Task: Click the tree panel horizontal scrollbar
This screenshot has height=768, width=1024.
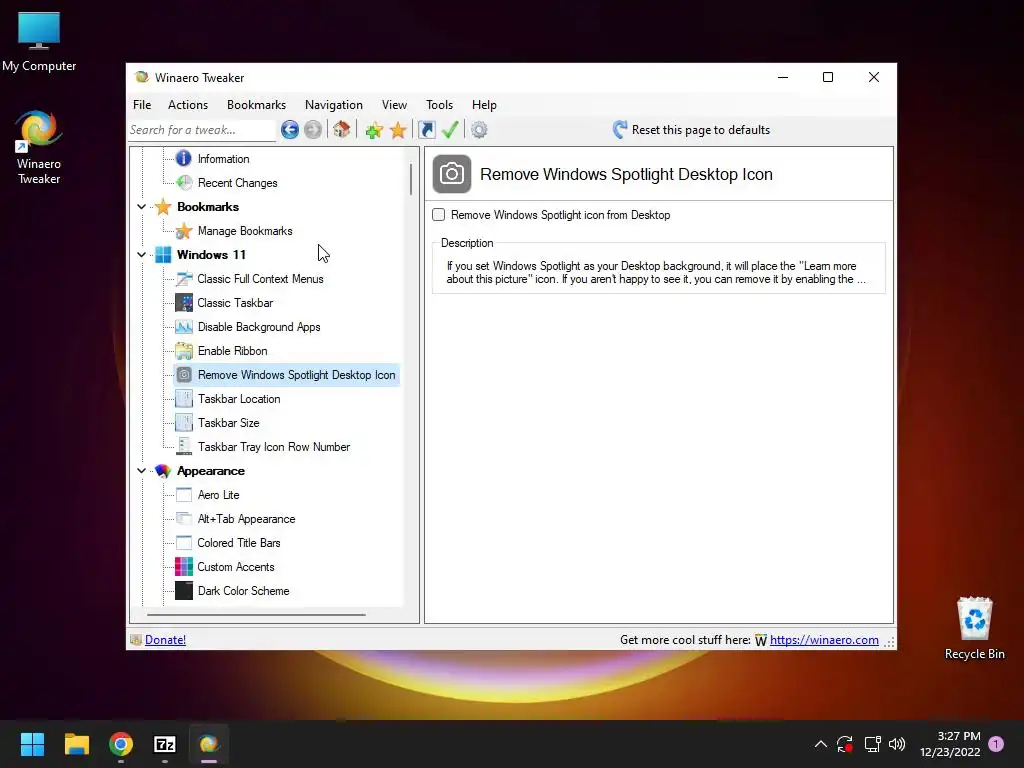Action: (x=256, y=615)
